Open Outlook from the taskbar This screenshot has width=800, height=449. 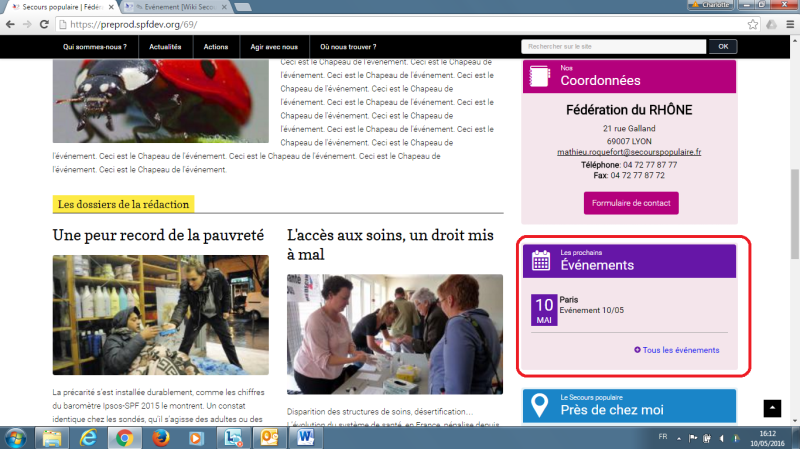tap(269, 438)
